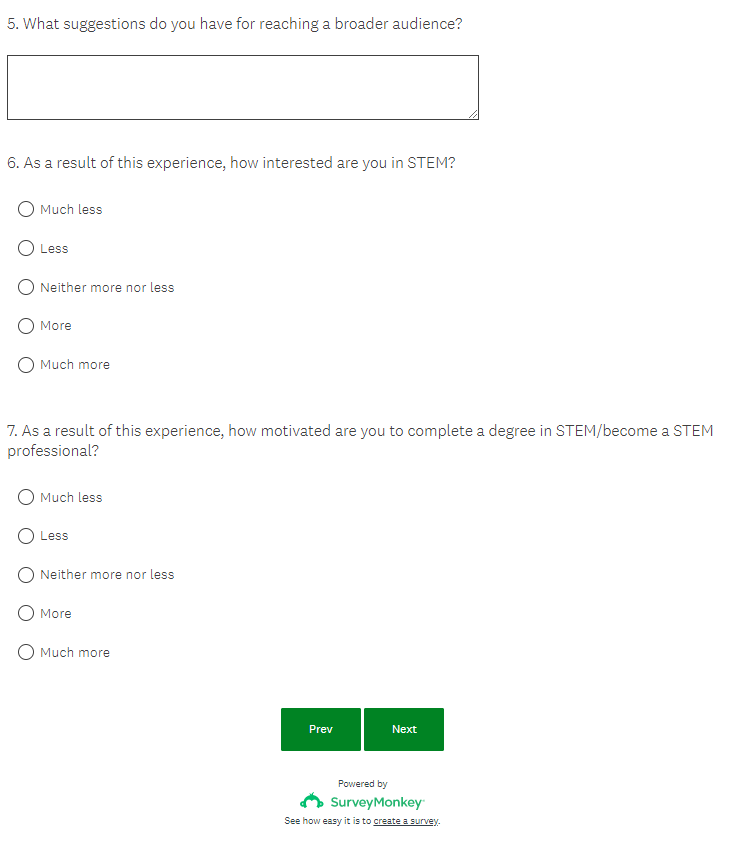Go back with the Prev button
Image resolution: width=738 pixels, height=847 pixels.
point(321,729)
